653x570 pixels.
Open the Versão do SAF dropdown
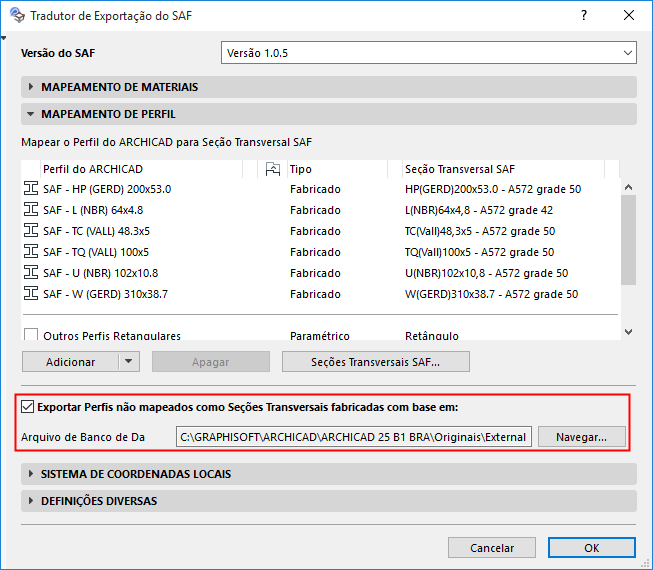point(429,52)
